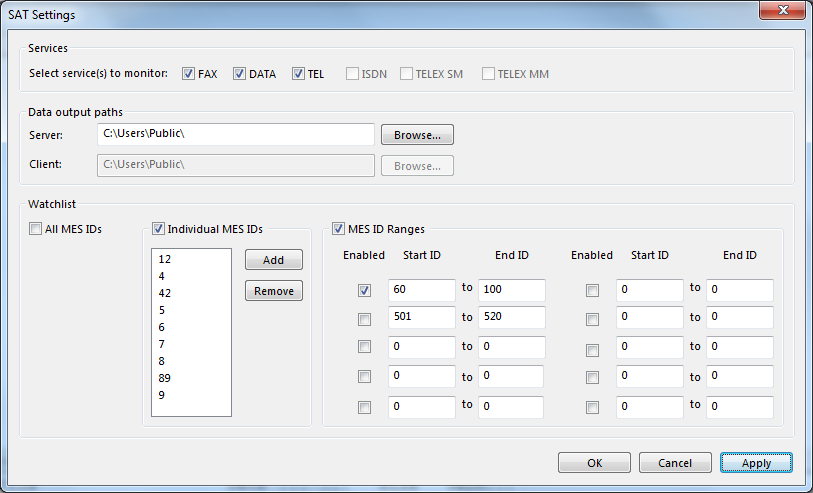Uncheck the FAX service checkbox
Image resolution: width=813 pixels, height=493 pixels.
point(189,74)
